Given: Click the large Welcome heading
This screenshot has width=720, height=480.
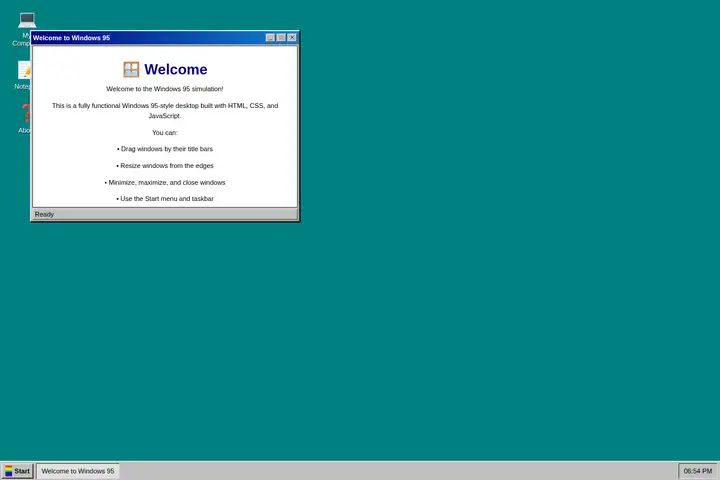Looking at the screenshot, I should 175,69.
